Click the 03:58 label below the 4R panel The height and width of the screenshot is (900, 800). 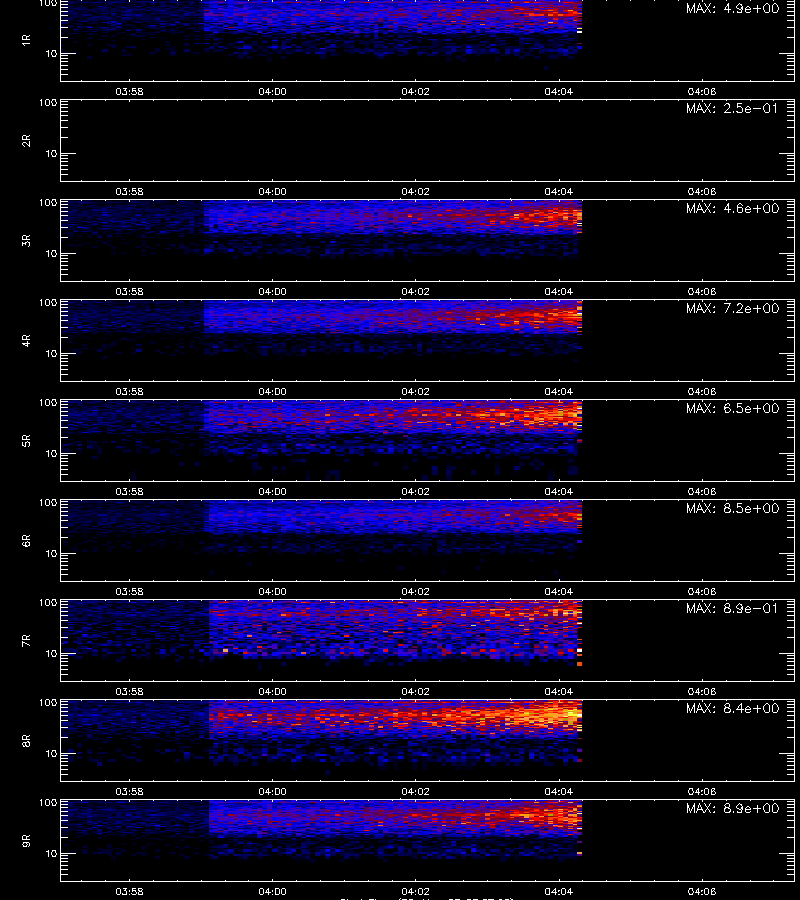[x=129, y=391]
